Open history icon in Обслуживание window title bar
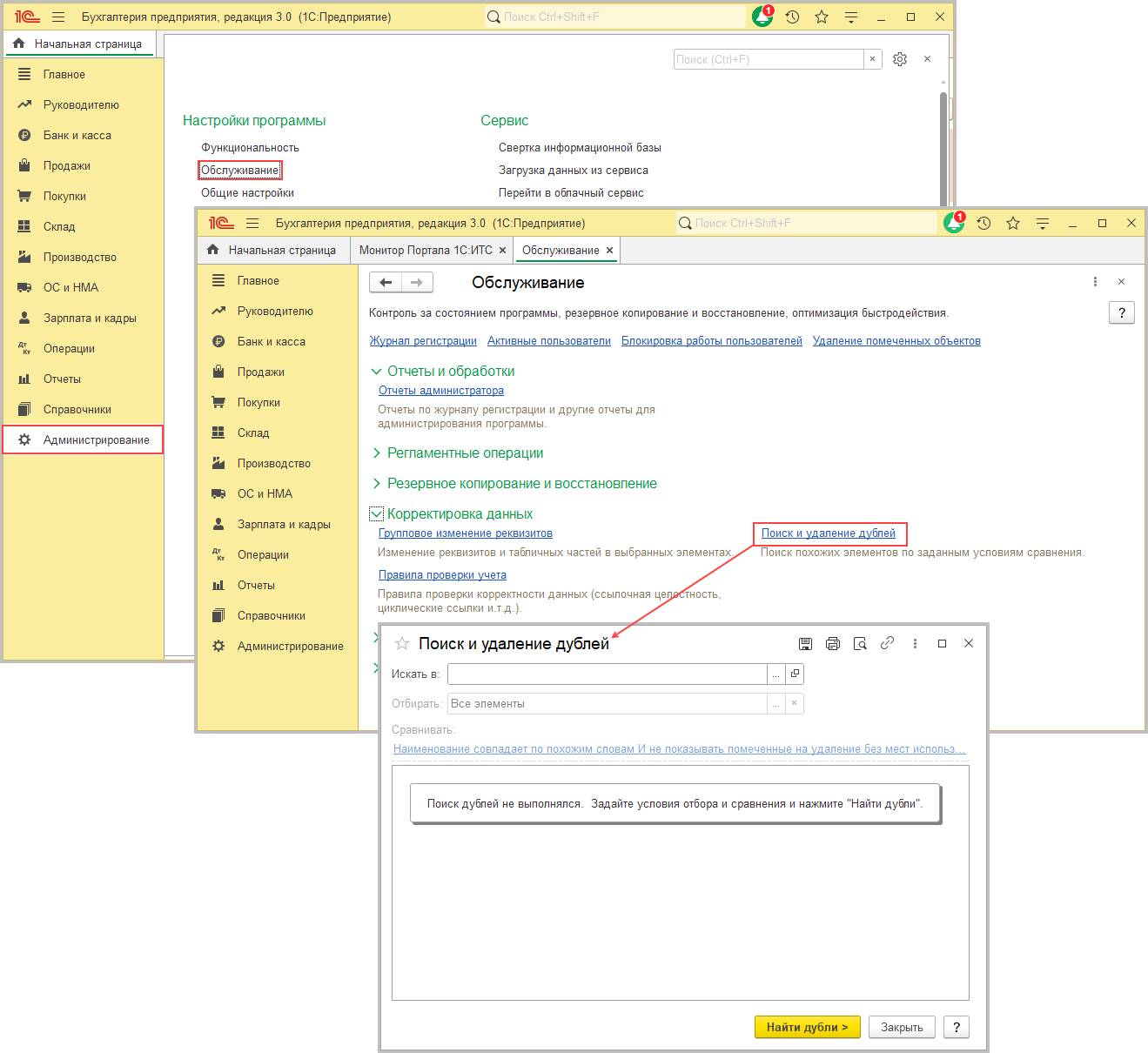Viewport: 1148px width, 1053px height. [x=984, y=223]
